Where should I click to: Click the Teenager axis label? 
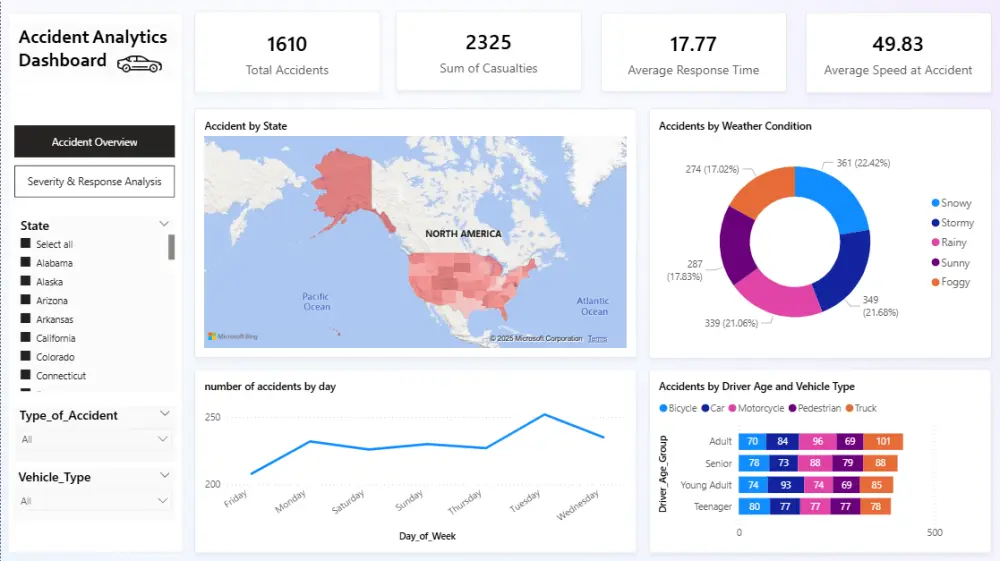713,507
